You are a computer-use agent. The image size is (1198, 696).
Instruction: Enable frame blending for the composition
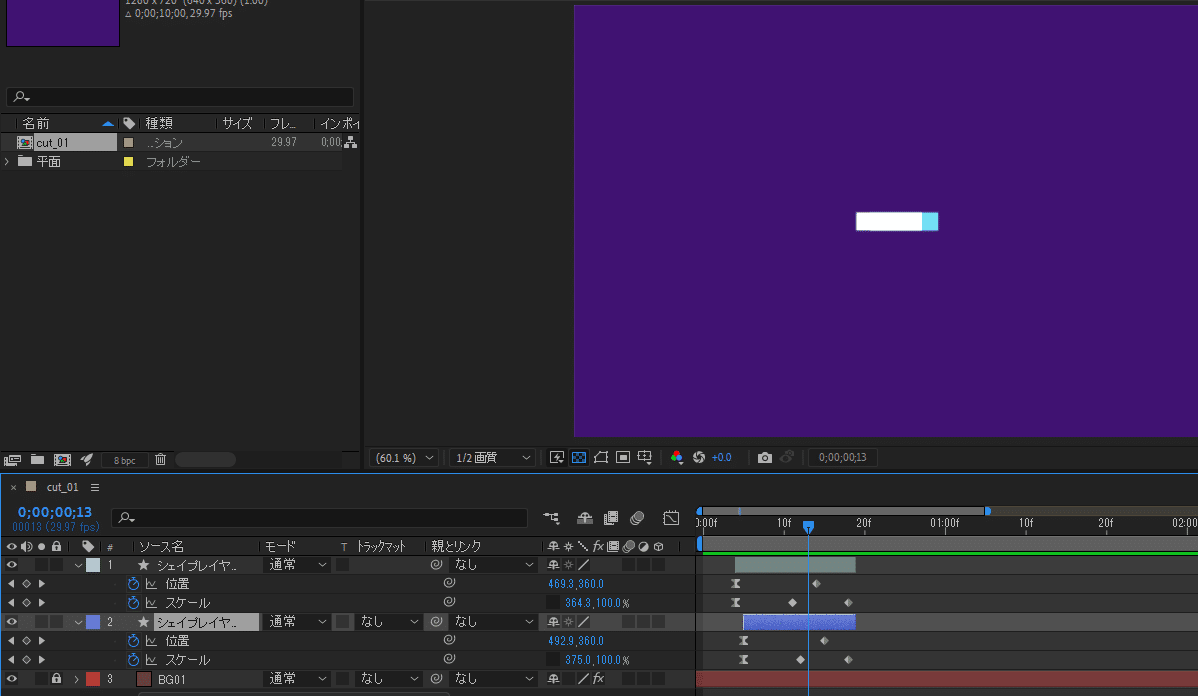pyautogui.click(x=610, y=518)
